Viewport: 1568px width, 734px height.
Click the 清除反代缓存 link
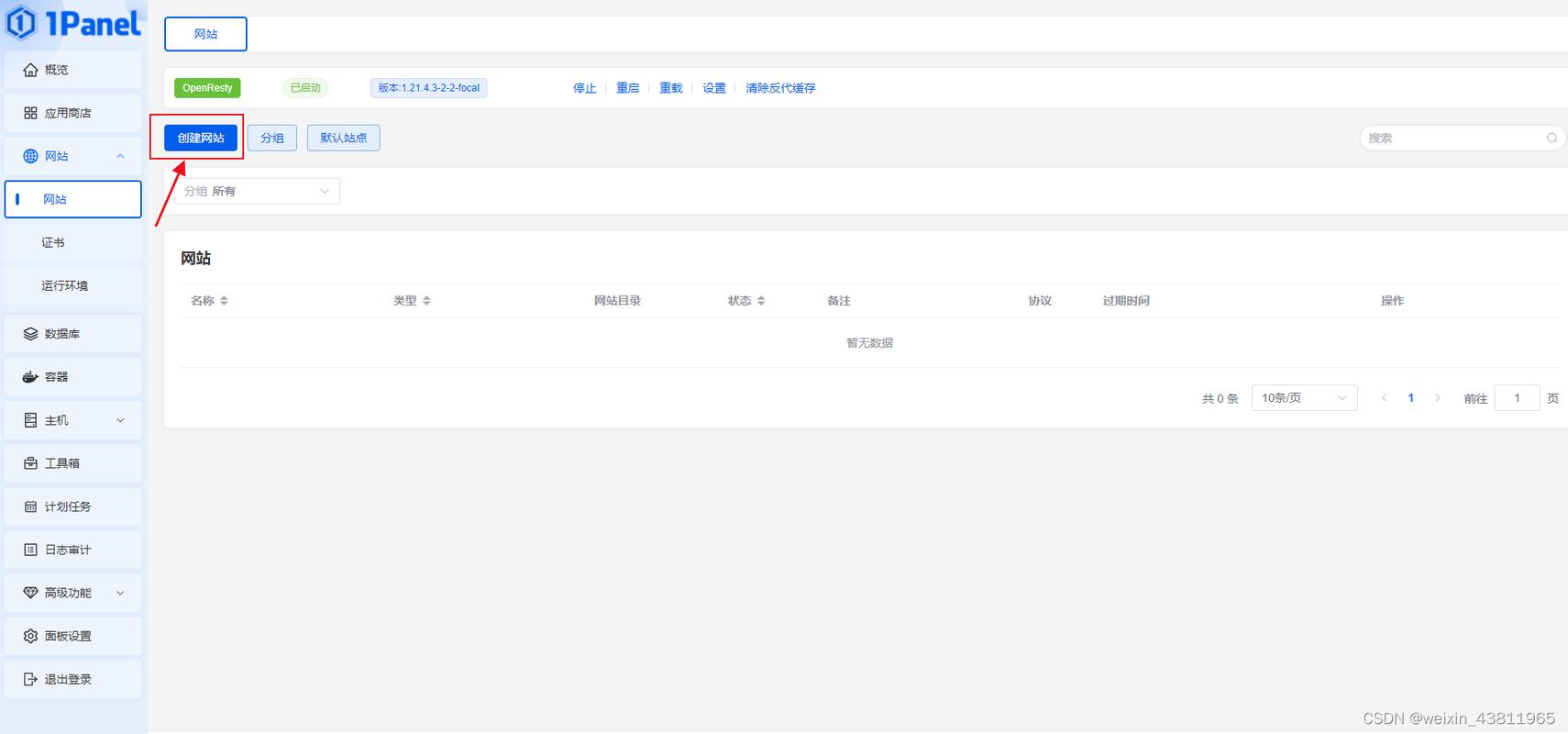pyautogui.click(x=780, y=88)
